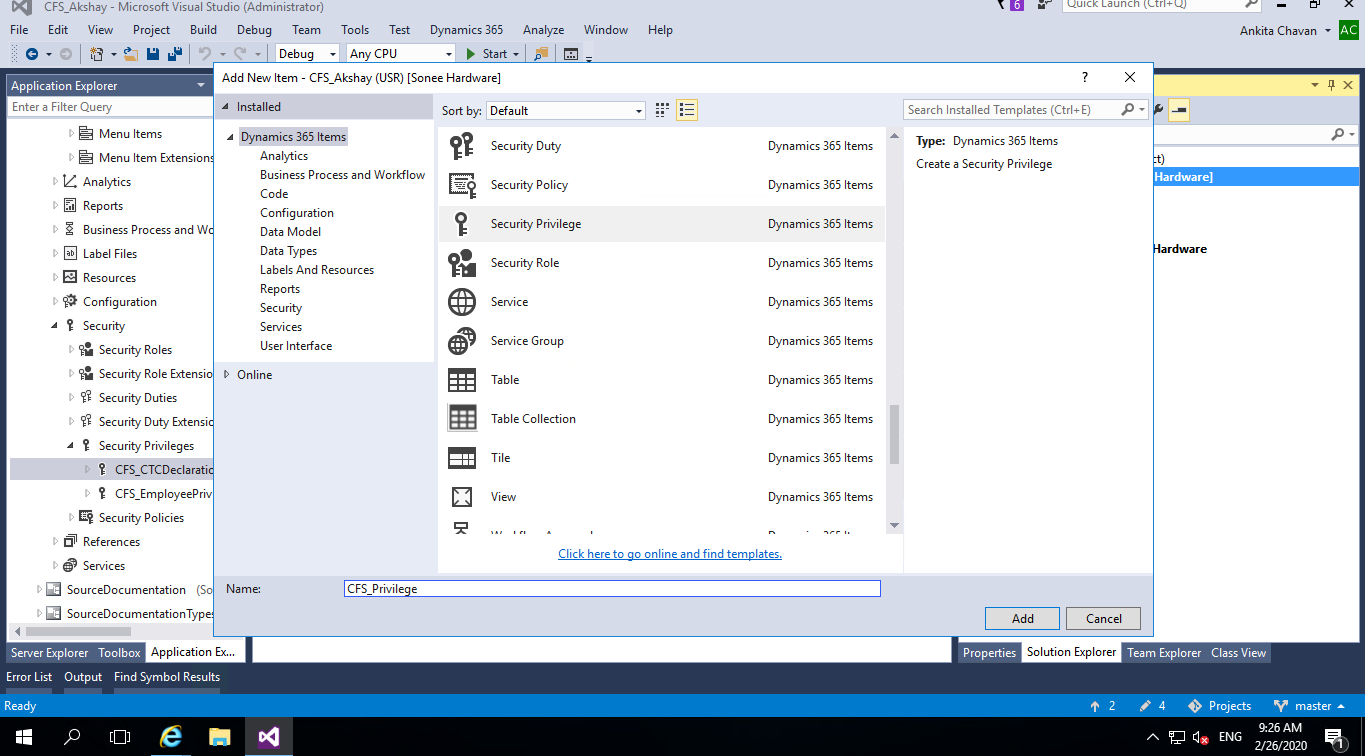Select the Table Collection template icon
Image resolution: width=1365 pixels, height=756 pixels.
coord(462,419)
